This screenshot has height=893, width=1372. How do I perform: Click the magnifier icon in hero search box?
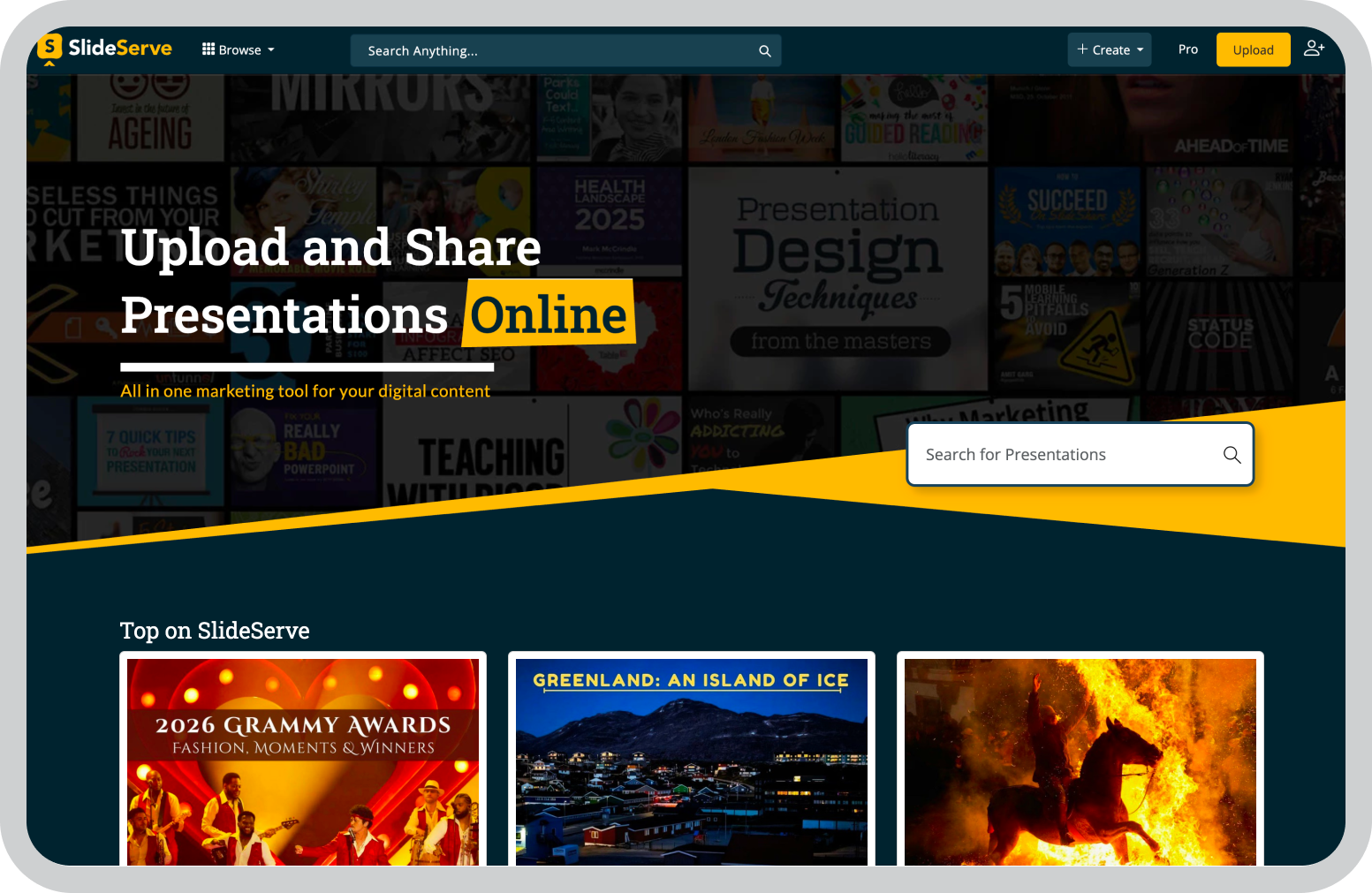[1232, 454]
